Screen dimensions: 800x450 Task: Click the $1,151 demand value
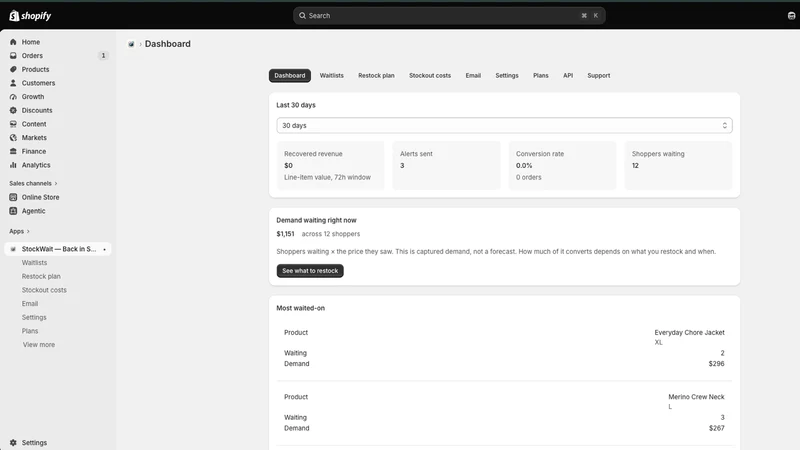pyautogui.click(x=285, y=234)
